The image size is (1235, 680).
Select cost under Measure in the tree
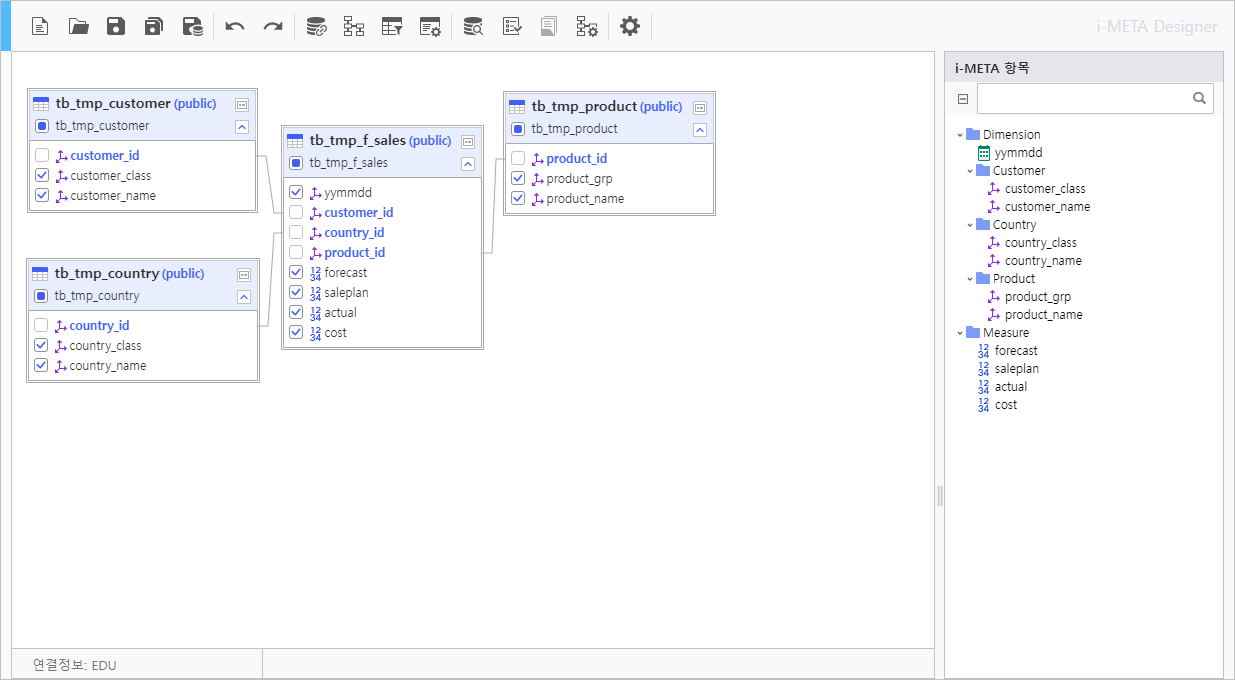click(1006, 405)
